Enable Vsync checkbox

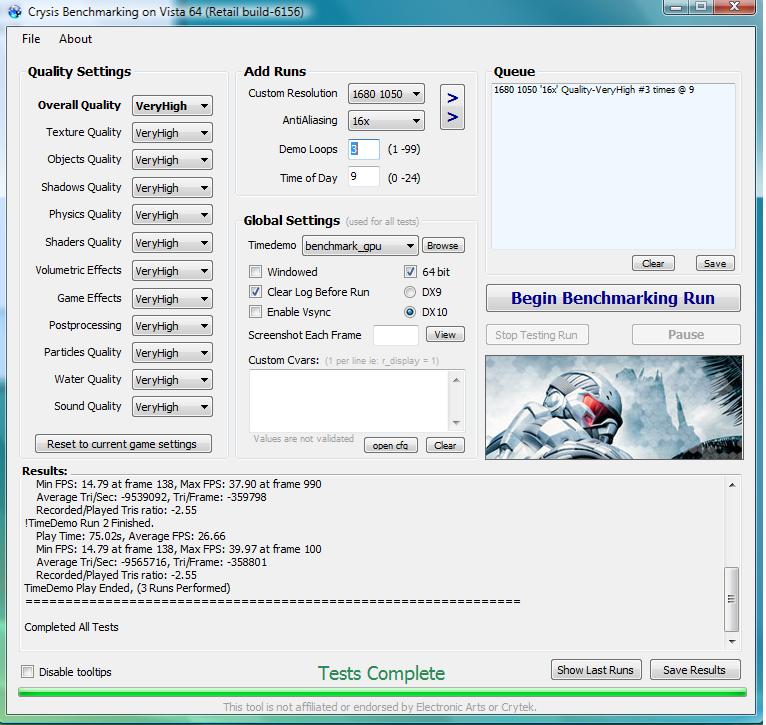pos(255,312)
